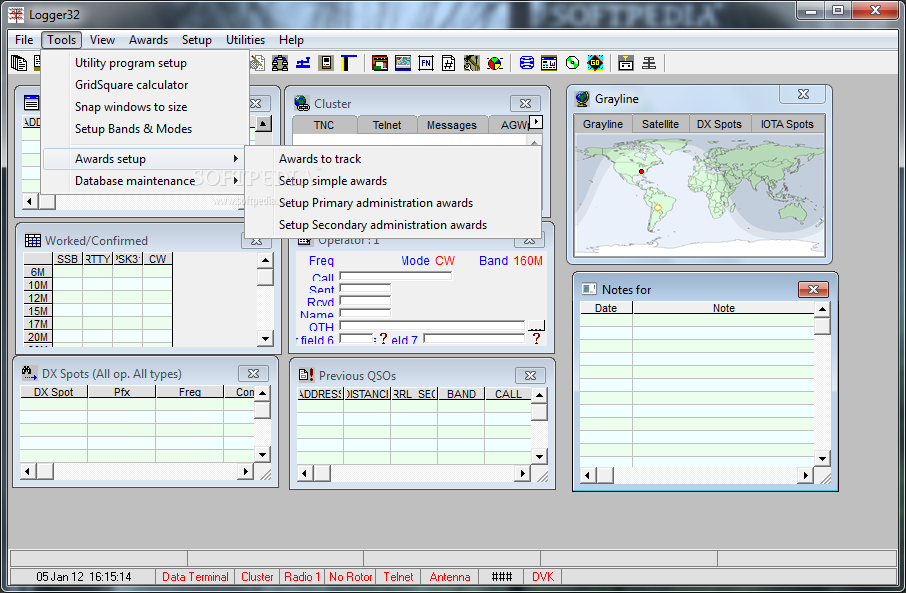Click the Mode CW label
The height and width of the screenshot is (593, 906).
tap(428, 261)
